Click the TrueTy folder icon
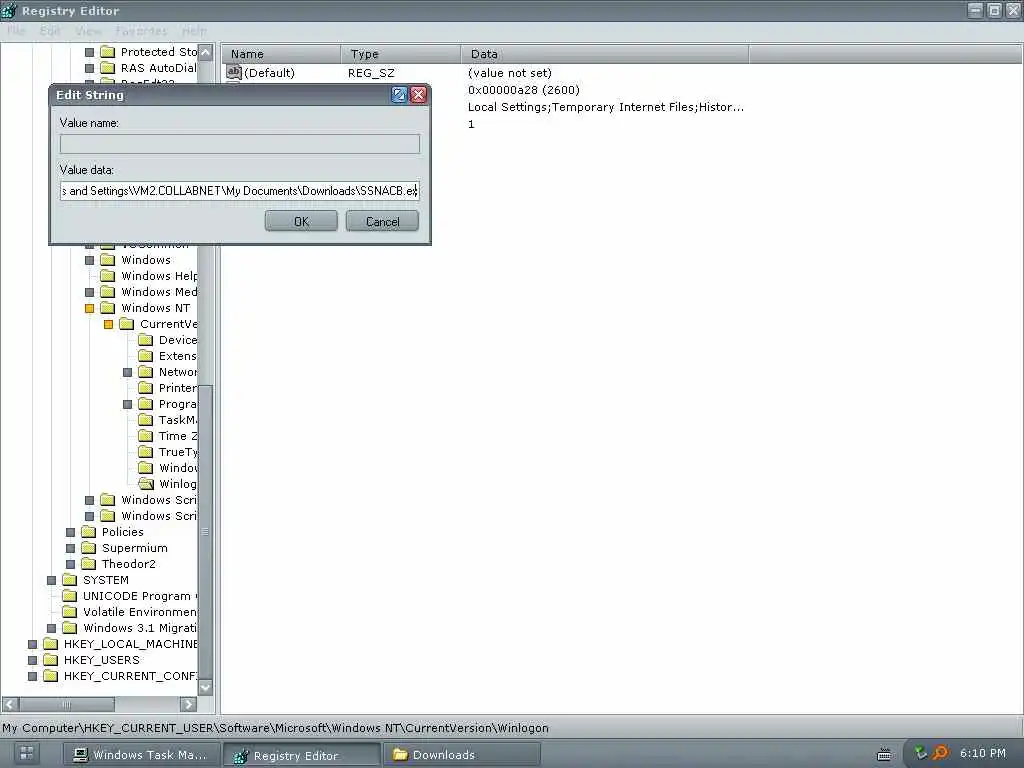Screen dimensions: 1024x768 [x=146, y=452]
